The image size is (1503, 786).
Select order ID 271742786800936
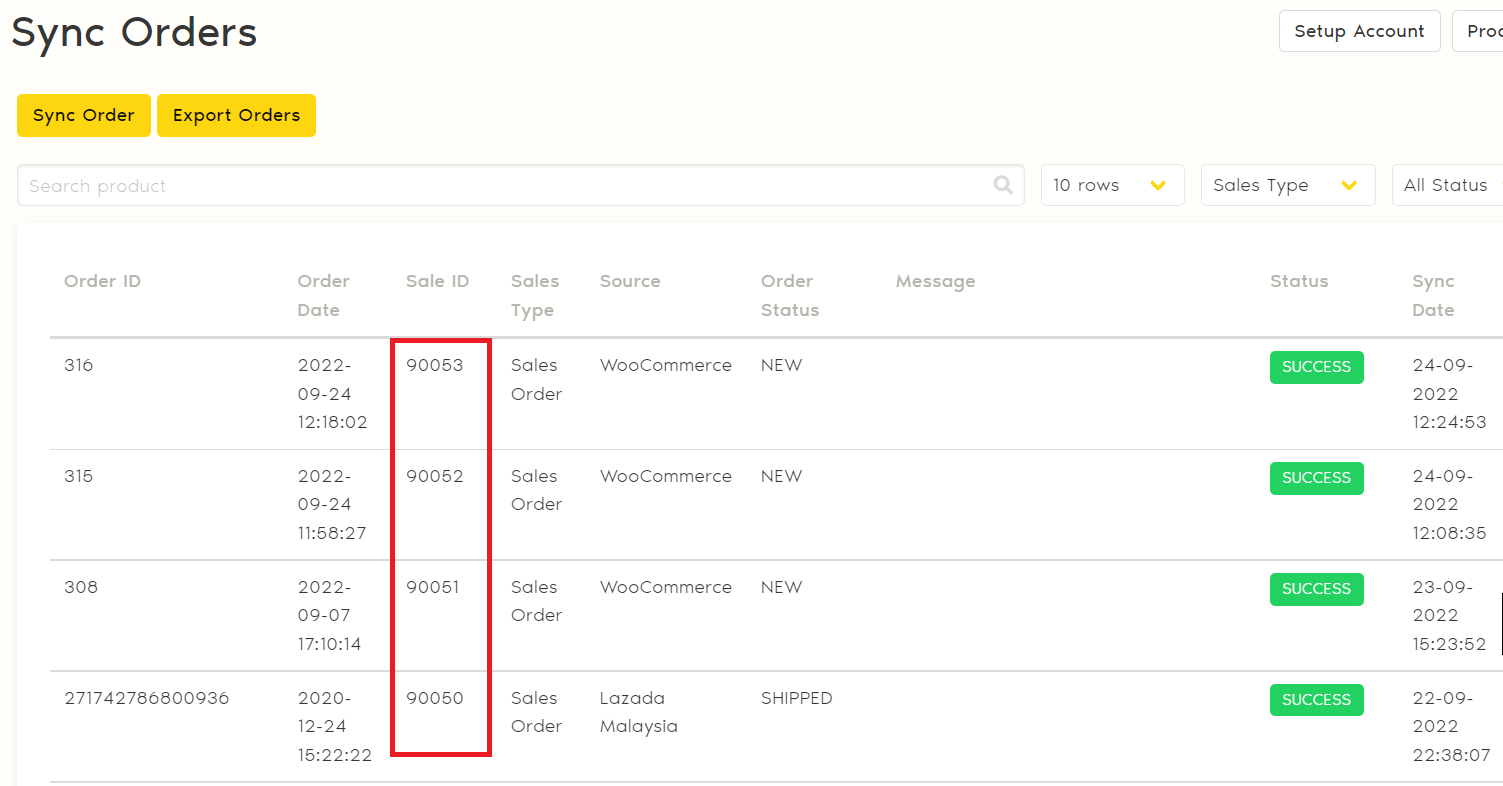click(x=147, y=698)
